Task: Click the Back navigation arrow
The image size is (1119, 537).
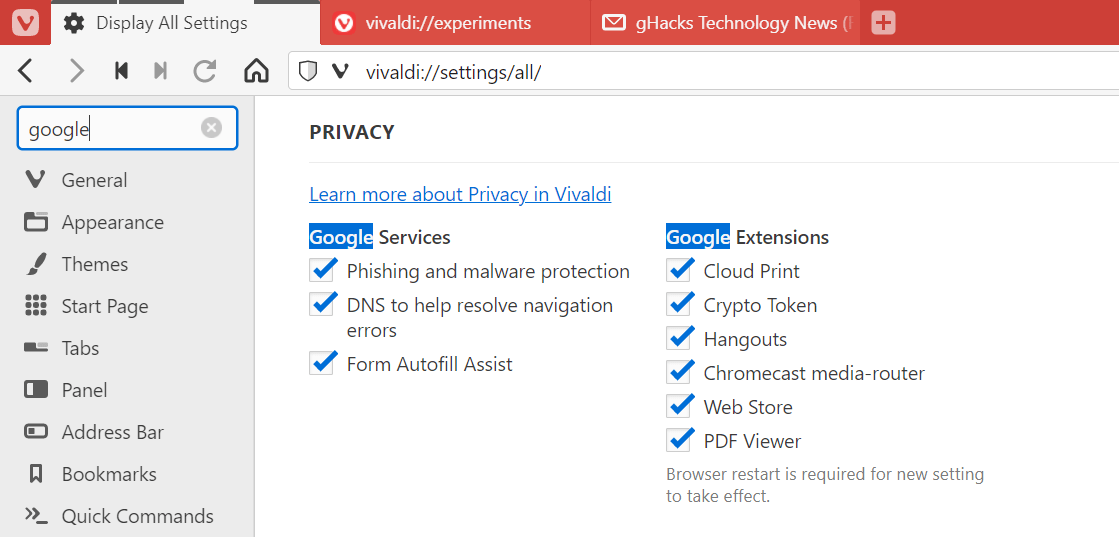Action: [27, 71]
